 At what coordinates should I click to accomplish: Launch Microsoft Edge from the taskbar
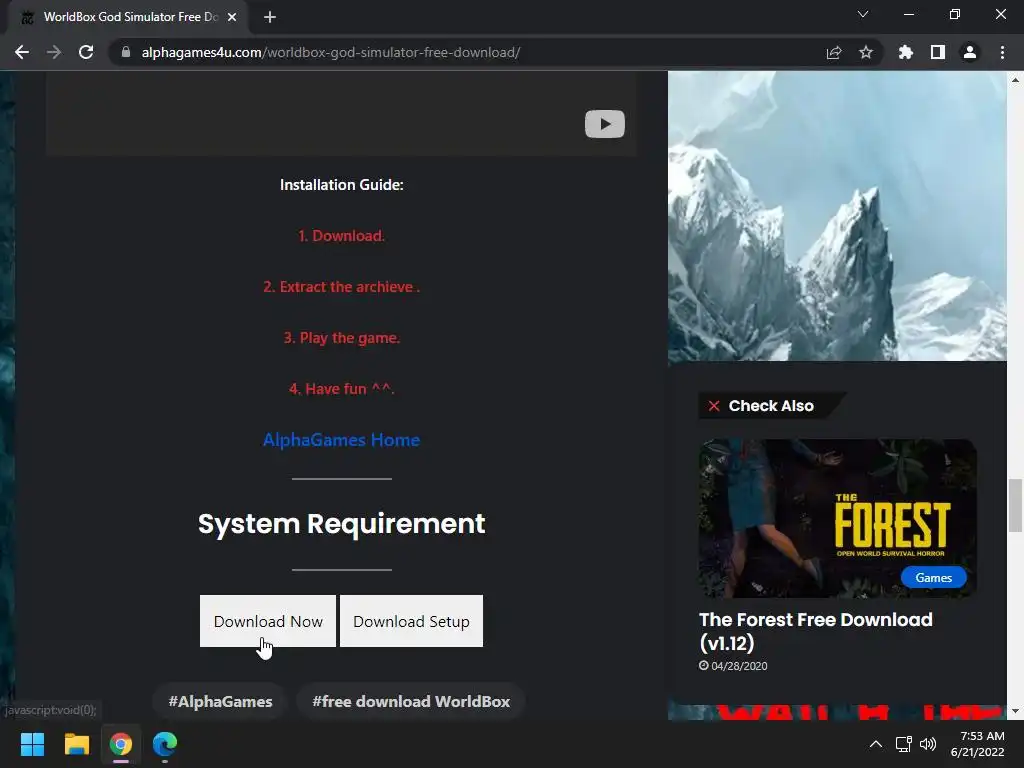pos(165,744)
